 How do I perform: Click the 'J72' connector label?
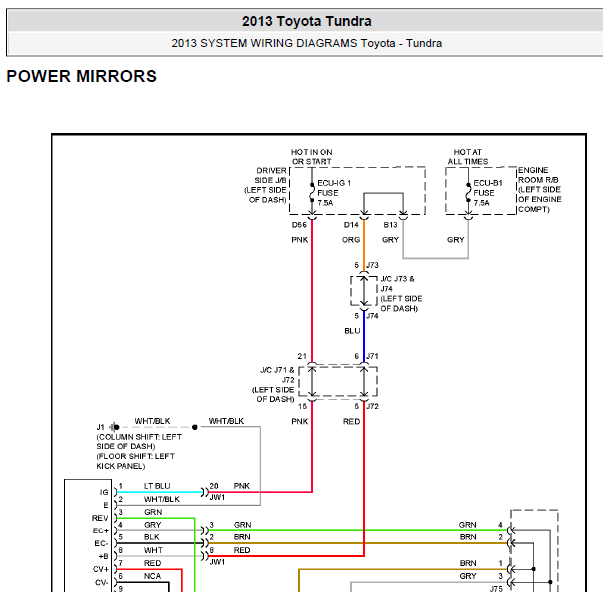(x=372, y=406)
